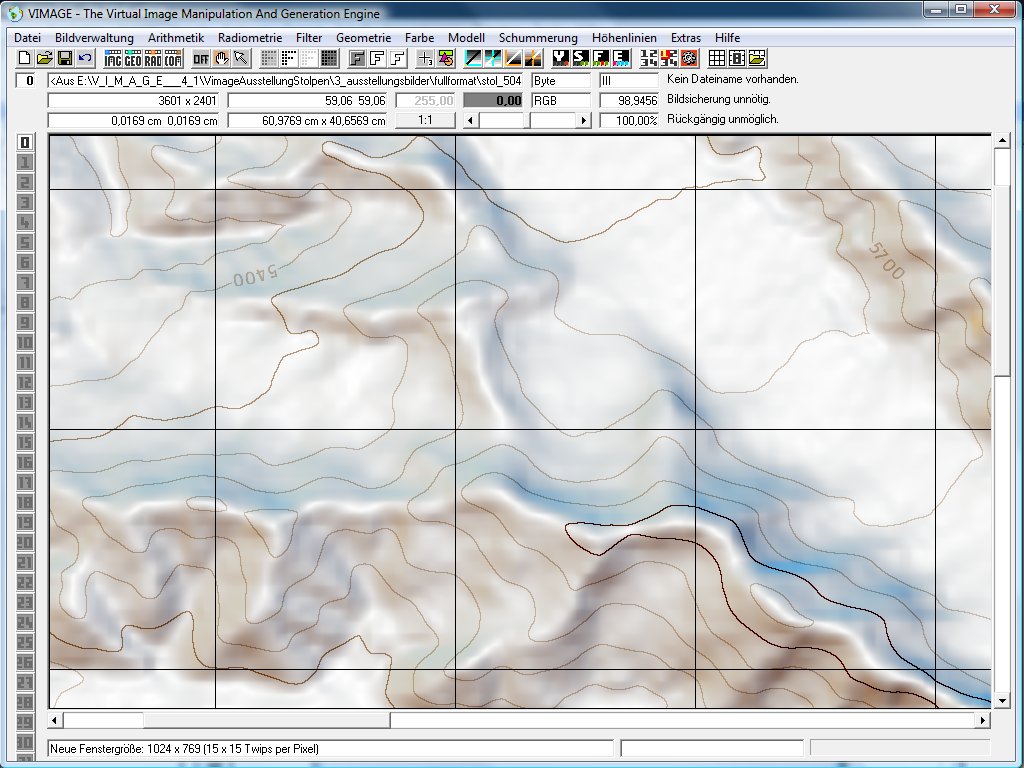Open the Datei menu
This screenshot has height=768, width=1024.
click(27, 37)
